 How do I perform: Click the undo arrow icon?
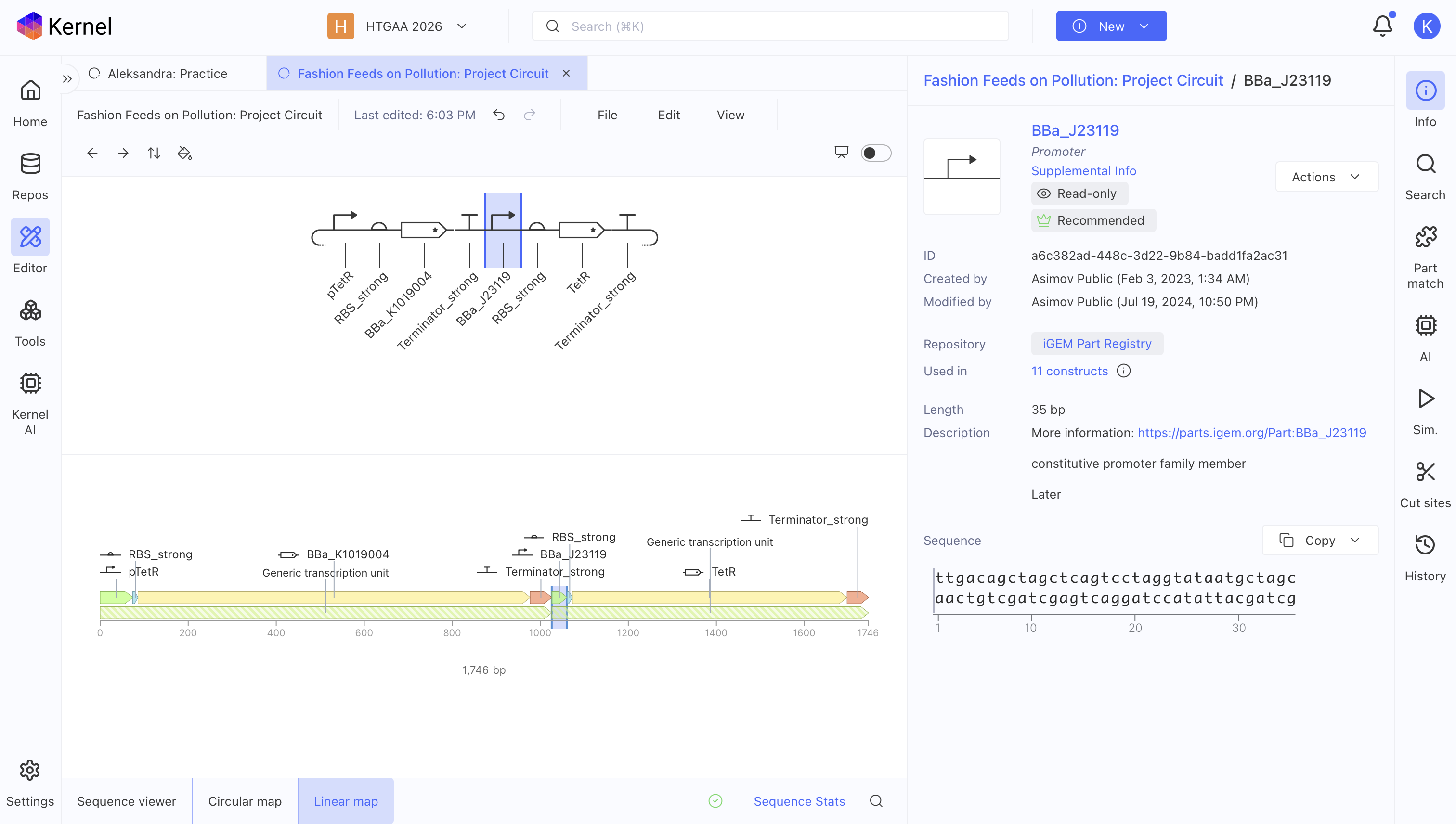coord(499,115)
